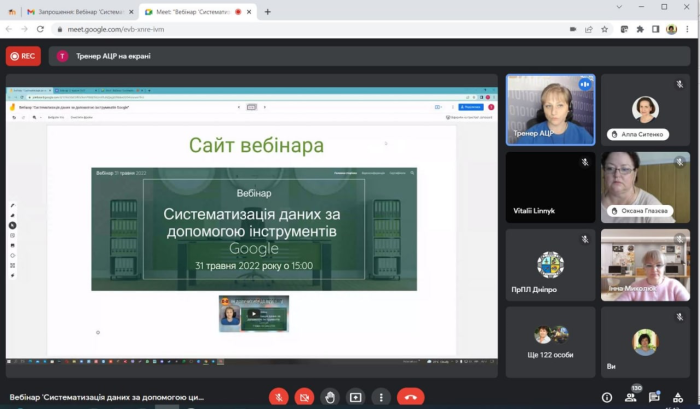700x409 pixels.
Task: Reload the Meet page
Action: (40, 29)
